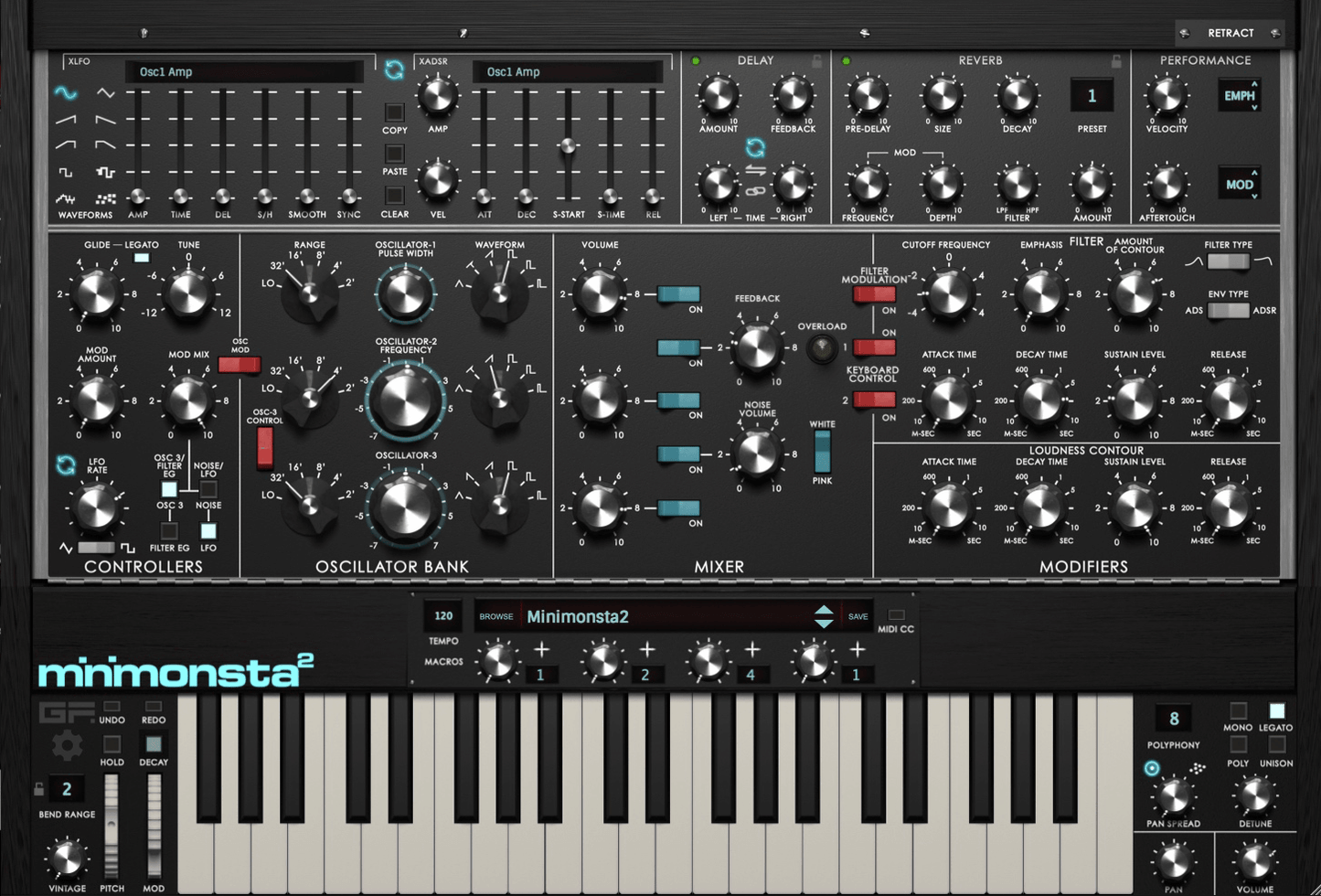1321x896 pixels.
Task: Toggle the Glide Legato checkbox
Action: click(141, 259)
